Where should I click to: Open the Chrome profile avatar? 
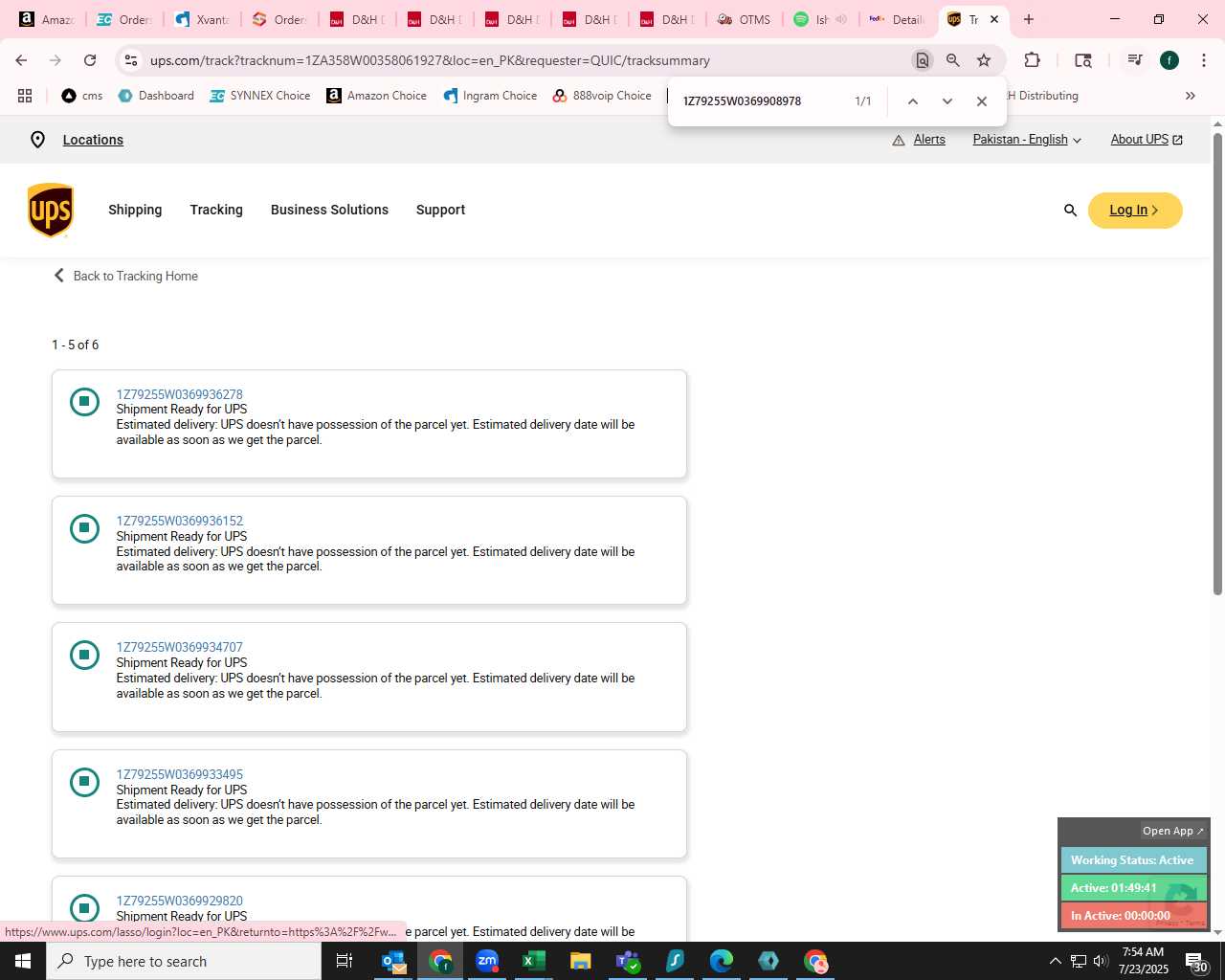(x=1169, y=60)
